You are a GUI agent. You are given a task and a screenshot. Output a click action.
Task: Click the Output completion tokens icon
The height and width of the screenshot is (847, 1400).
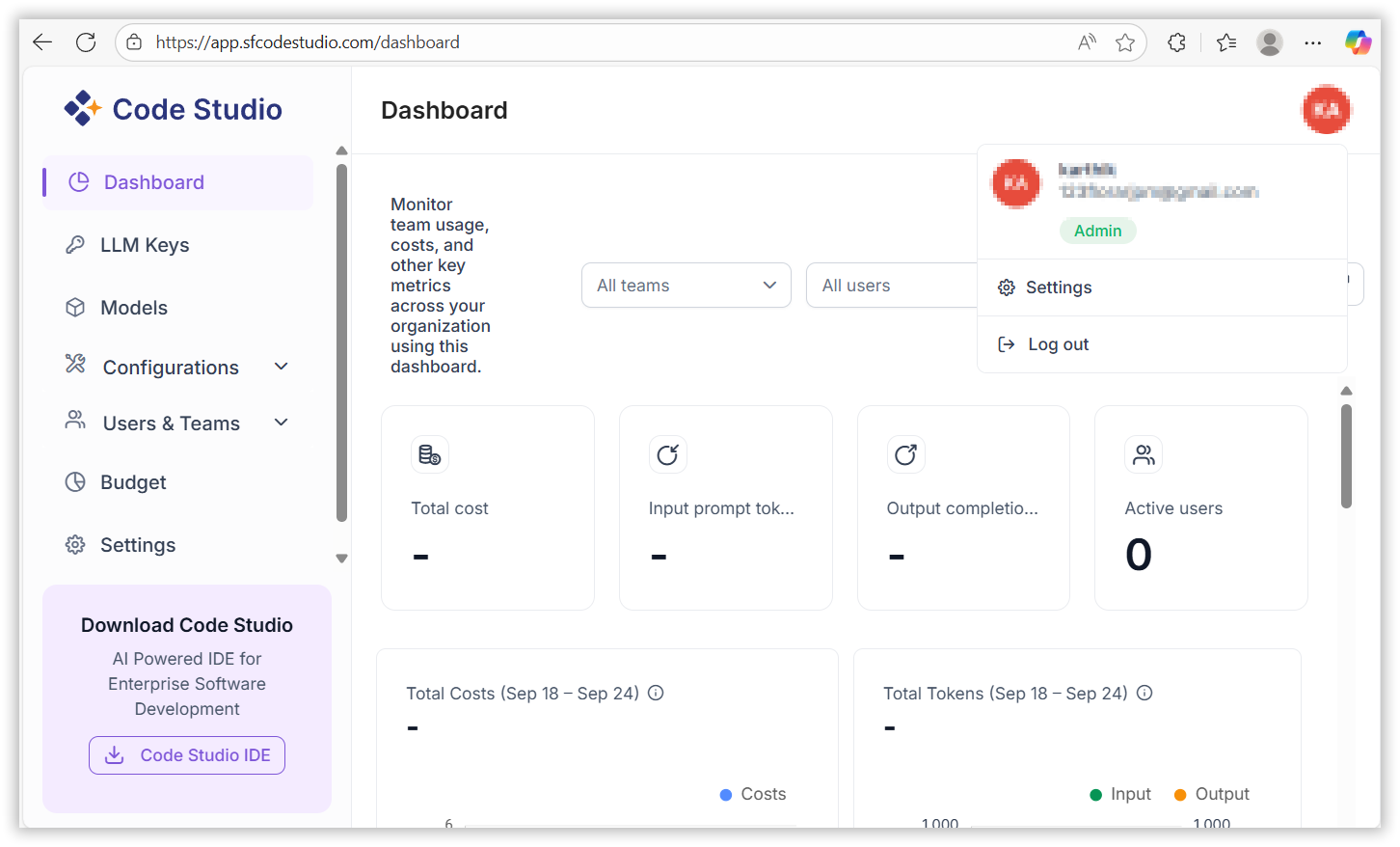(x=905, y=454)
